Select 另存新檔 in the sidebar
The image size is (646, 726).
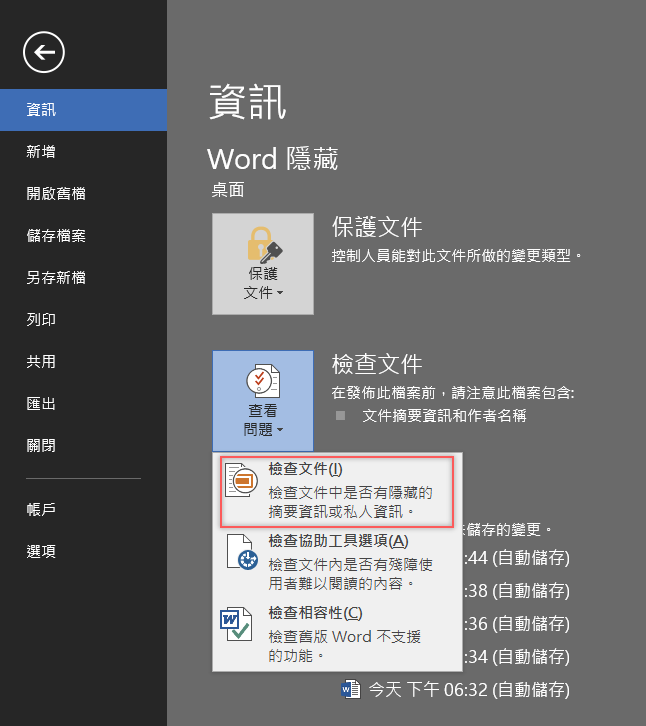point(83,278)
